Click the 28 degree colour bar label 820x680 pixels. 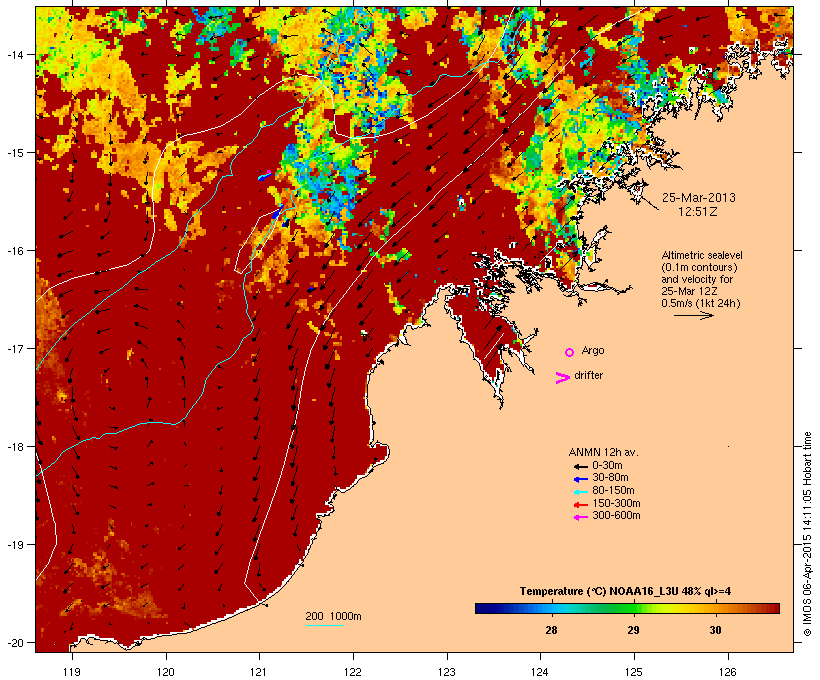551,630
